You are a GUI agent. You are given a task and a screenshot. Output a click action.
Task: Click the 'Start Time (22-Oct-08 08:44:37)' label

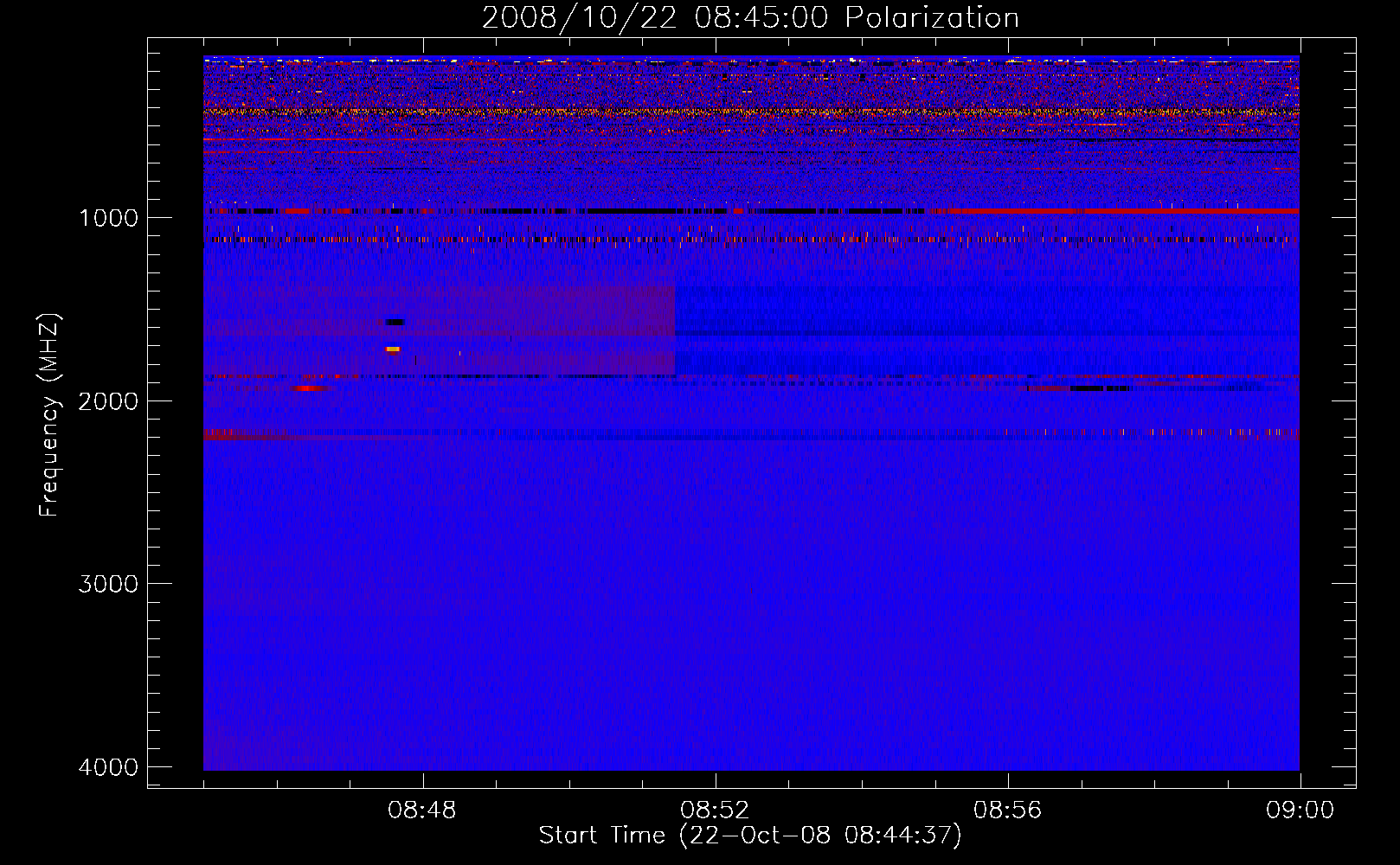750,836
